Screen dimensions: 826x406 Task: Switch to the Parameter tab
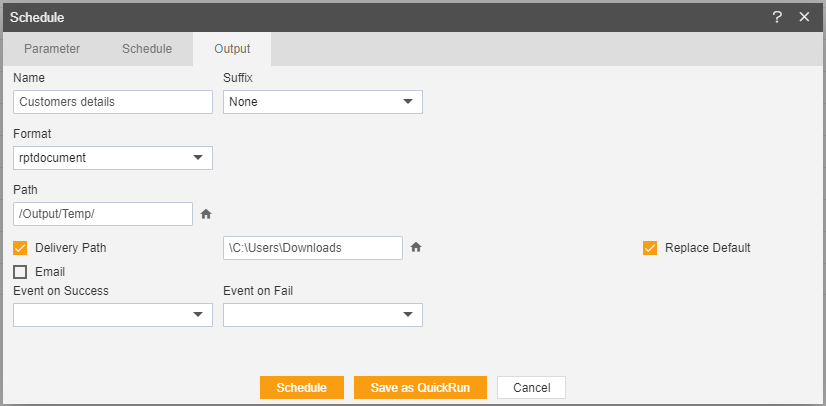coord(52,49)
